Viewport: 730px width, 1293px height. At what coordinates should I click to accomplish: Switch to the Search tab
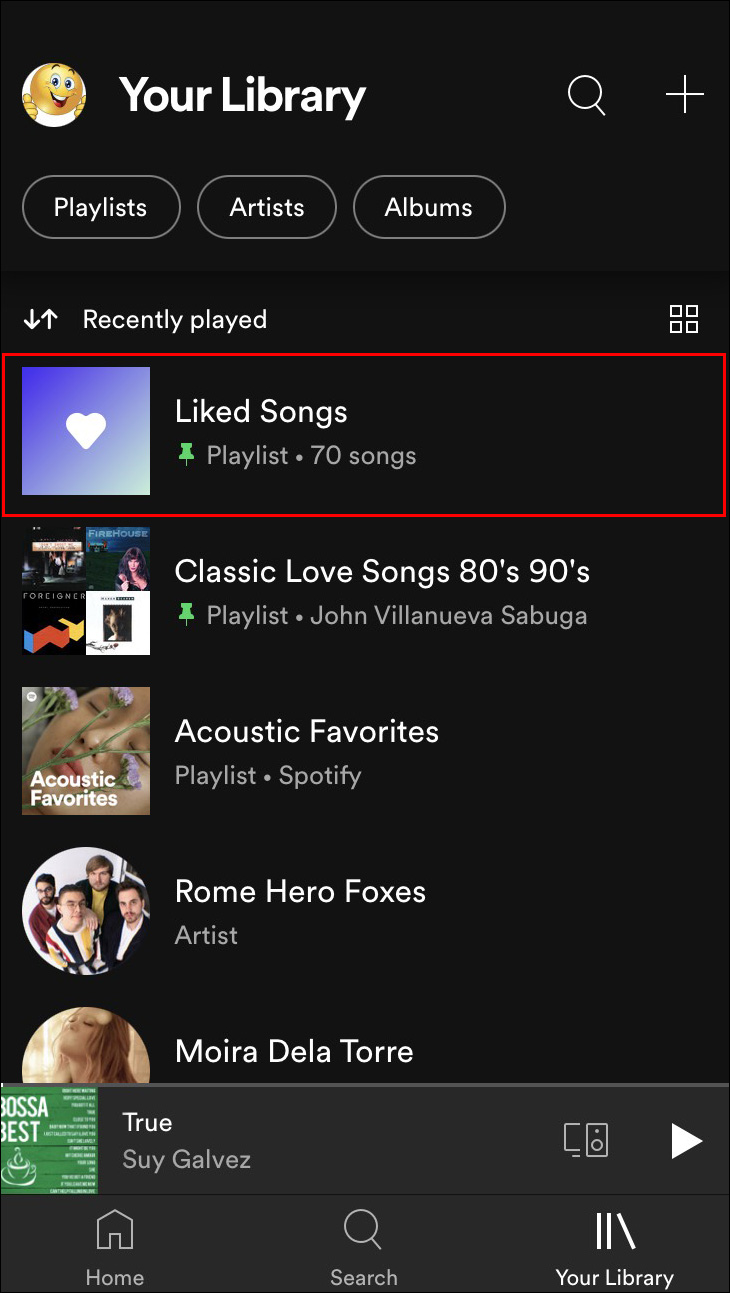coord(364,1246)
